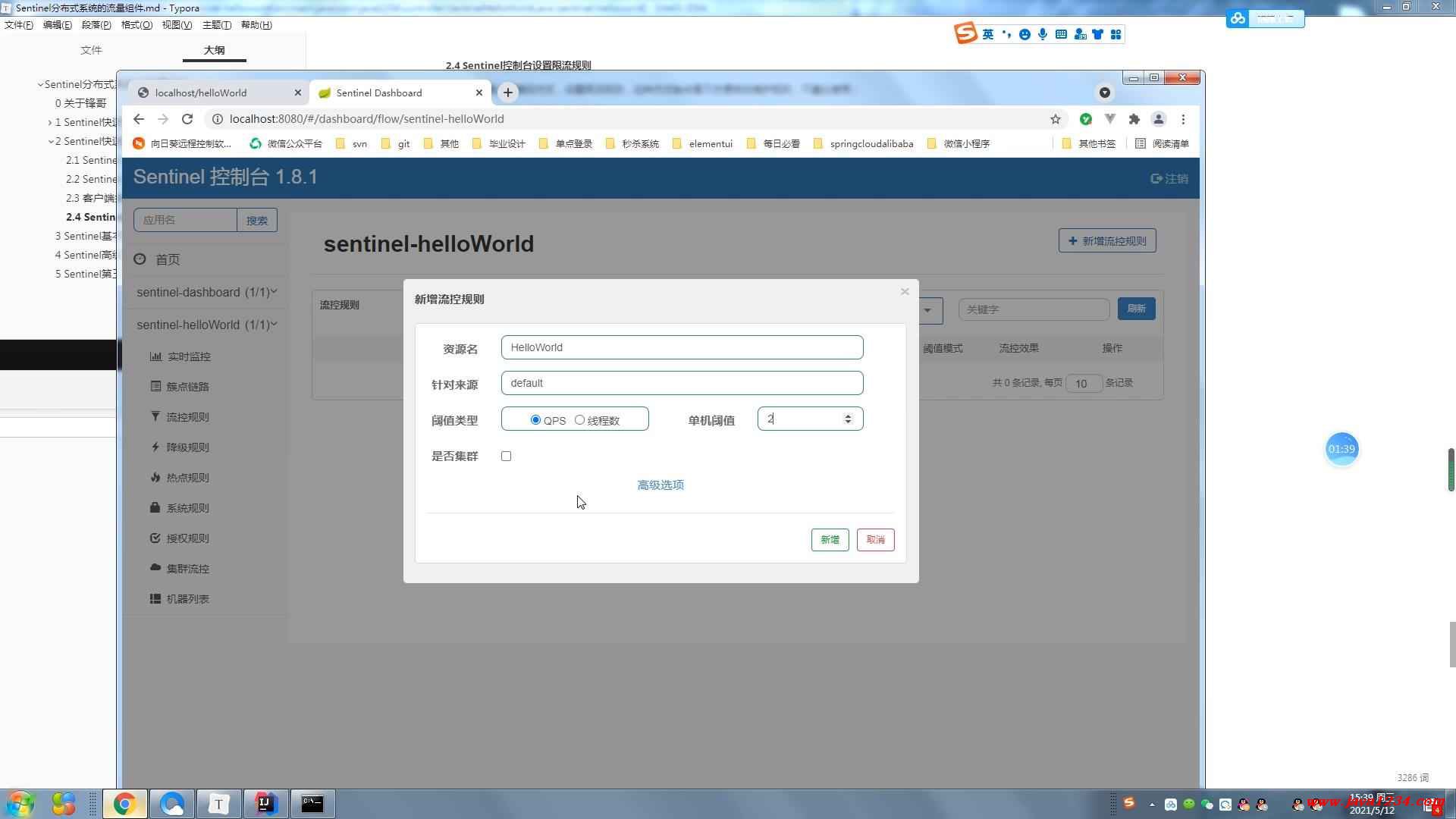Click the green add button in dialog
This screenshot has width=1456, height=819.
point(830,540)
